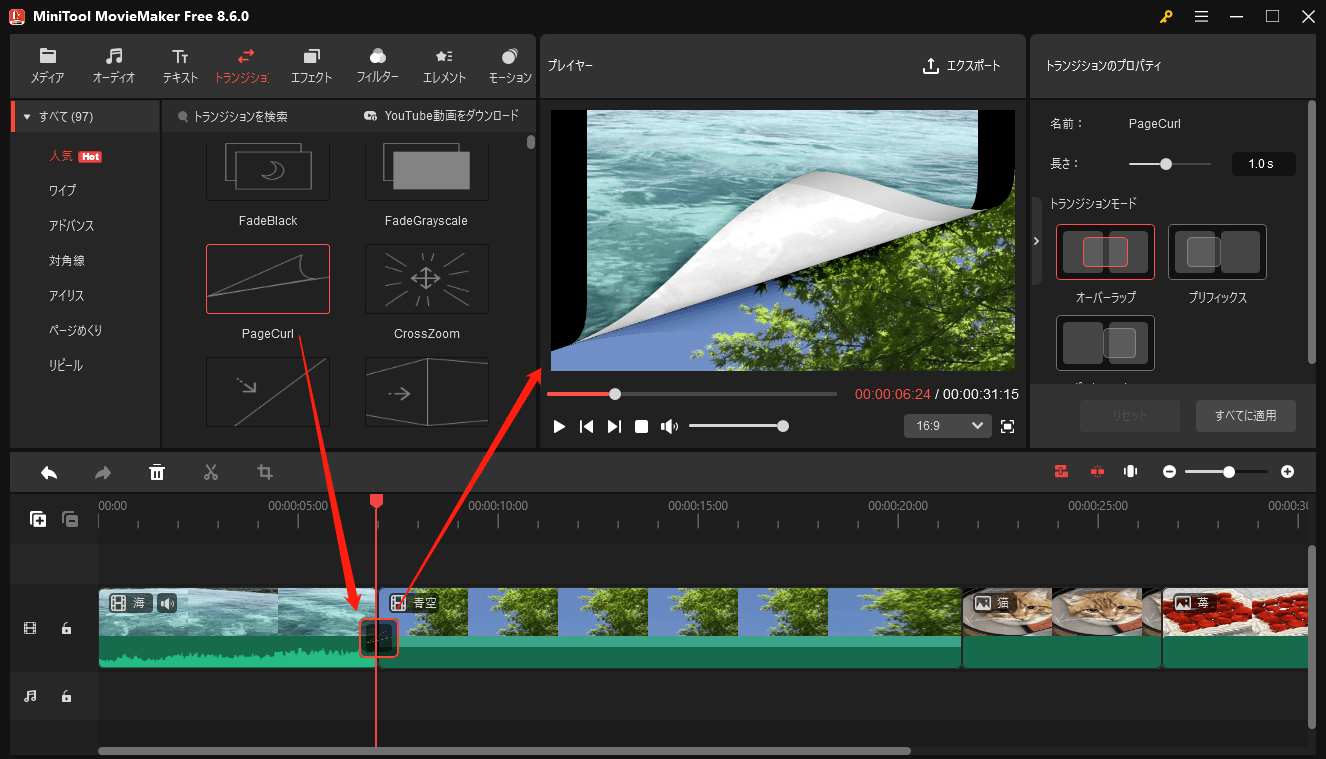This screenshot has height=759, width=1326.
Task: Click the undo arrow icon
Action: 49,471
